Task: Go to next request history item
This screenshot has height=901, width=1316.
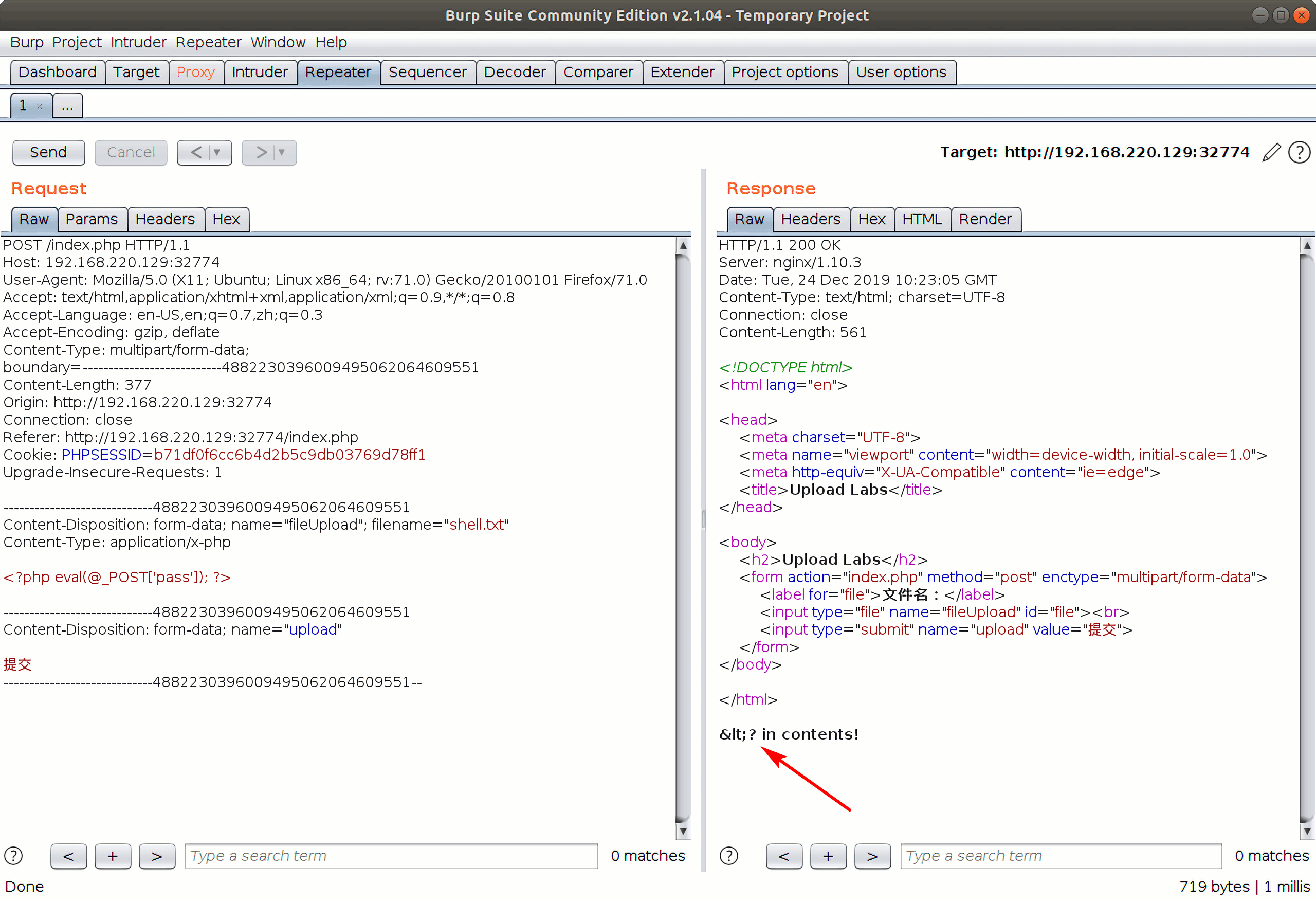Action: pos(261,152)
